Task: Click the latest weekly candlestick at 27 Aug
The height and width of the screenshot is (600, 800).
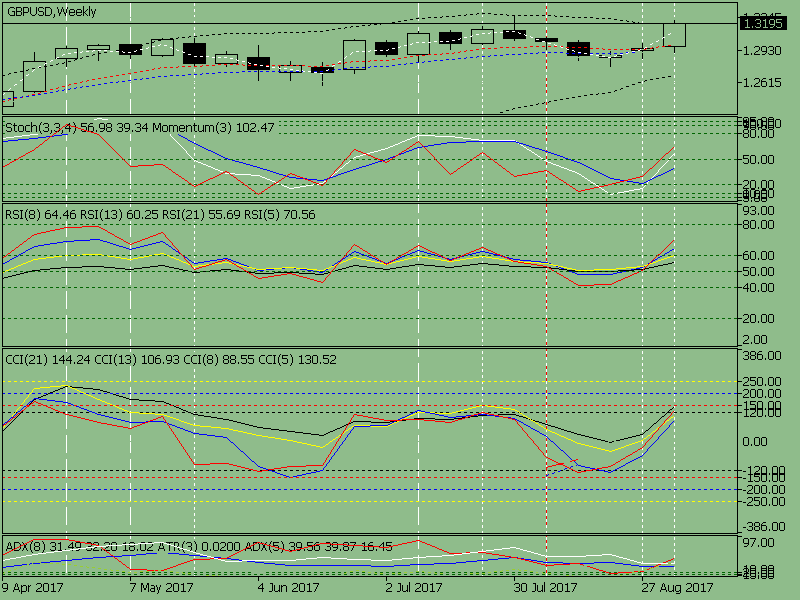Action: 674,35
